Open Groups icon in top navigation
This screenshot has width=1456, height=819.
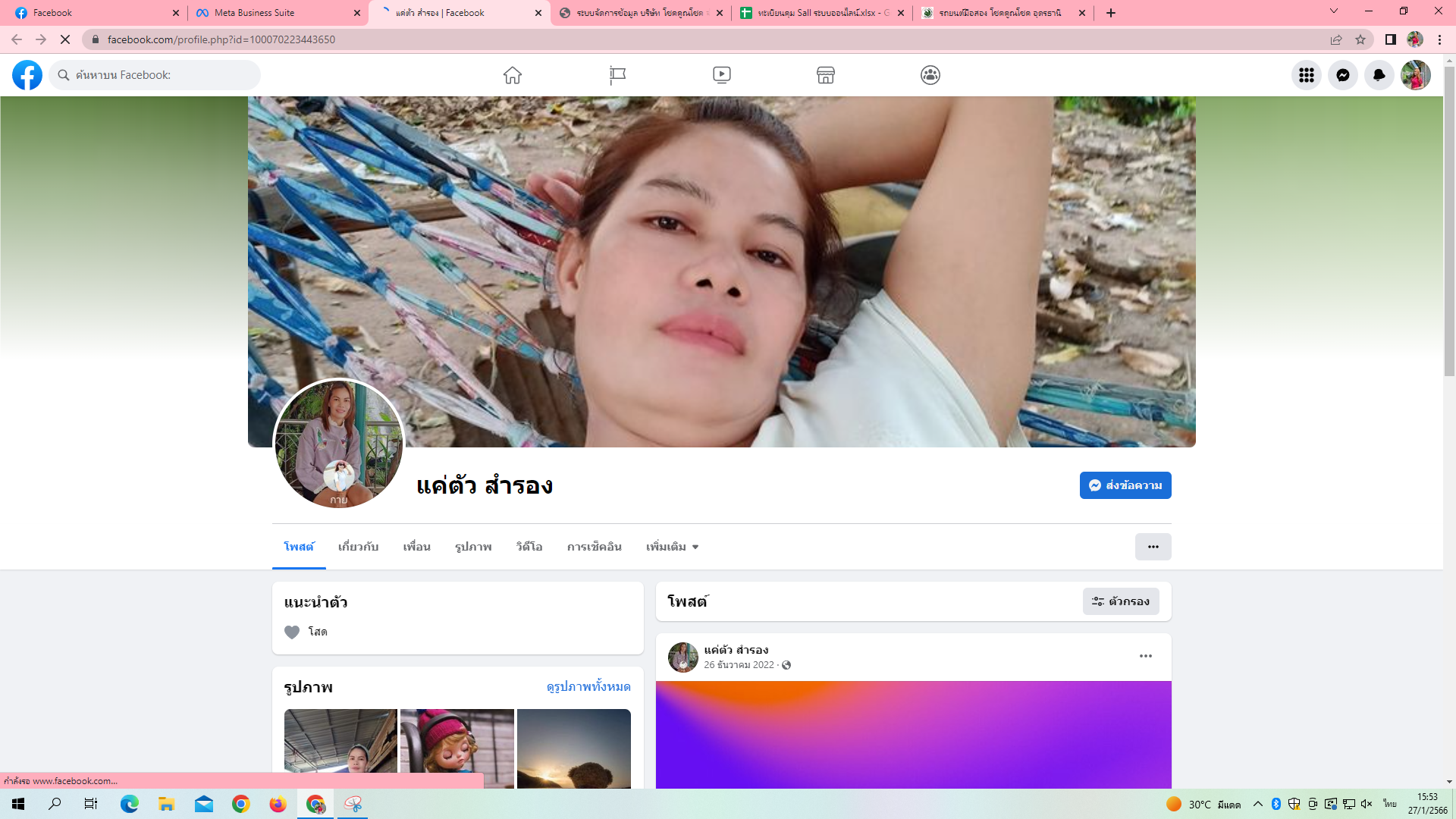[930, 75]
